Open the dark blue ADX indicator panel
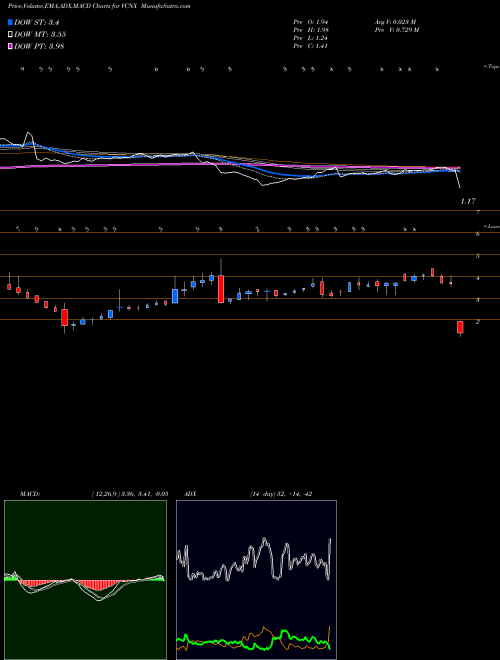 256,580
